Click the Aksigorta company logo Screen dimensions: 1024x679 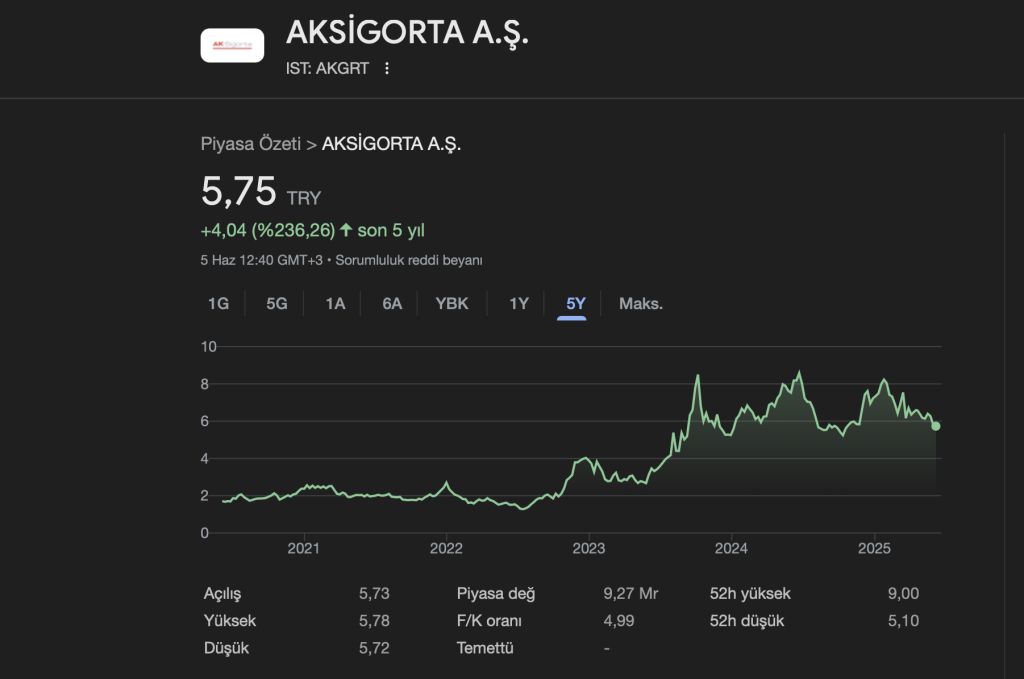point(232,45)
